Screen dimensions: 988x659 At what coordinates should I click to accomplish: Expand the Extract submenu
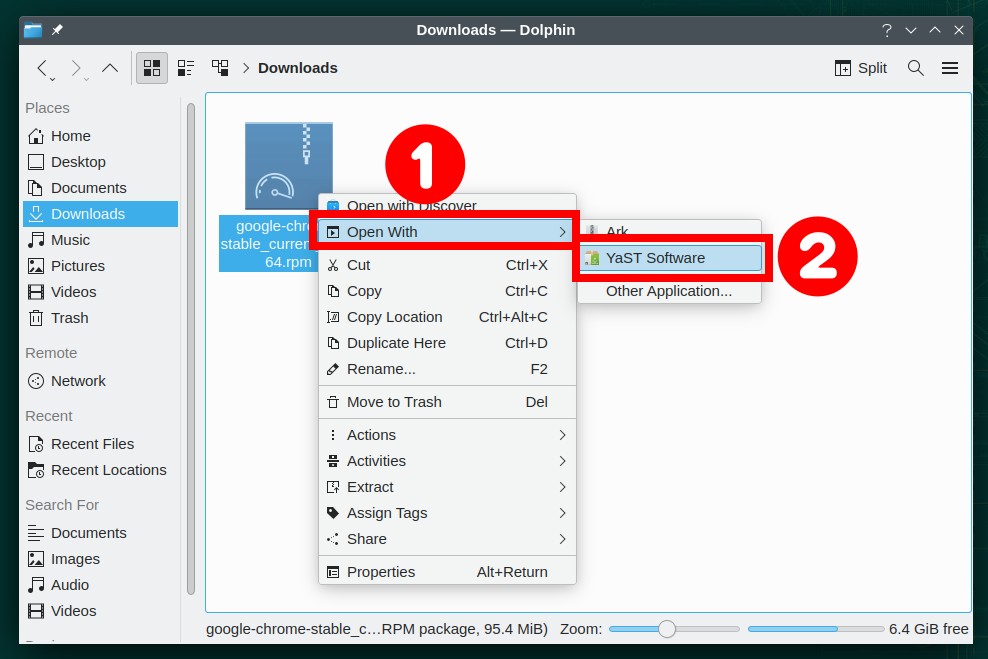(x=447, y=487)
